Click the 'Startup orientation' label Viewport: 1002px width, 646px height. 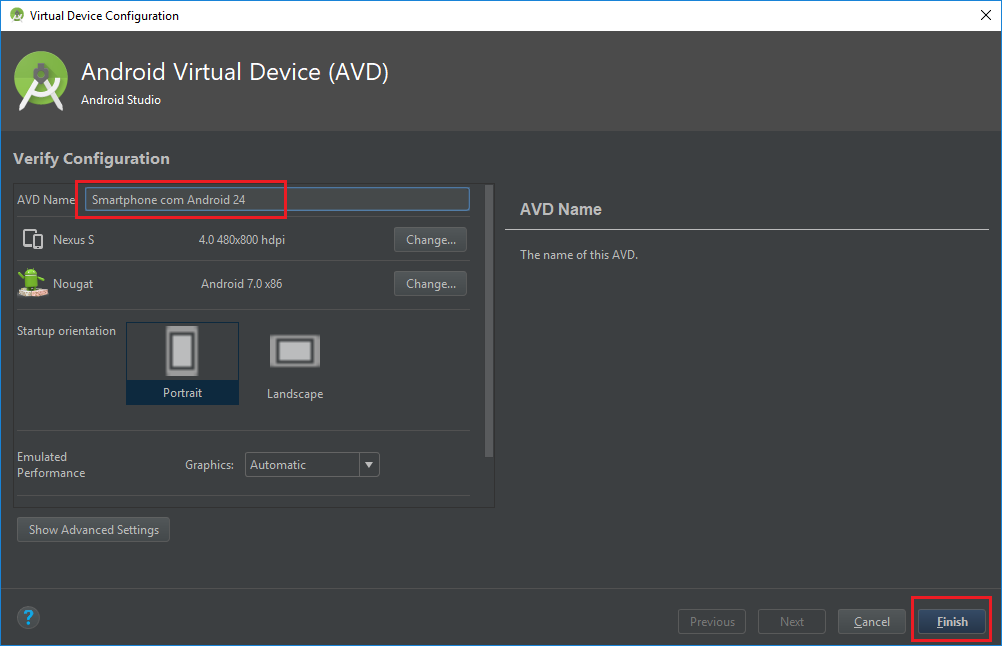[66, 330]
